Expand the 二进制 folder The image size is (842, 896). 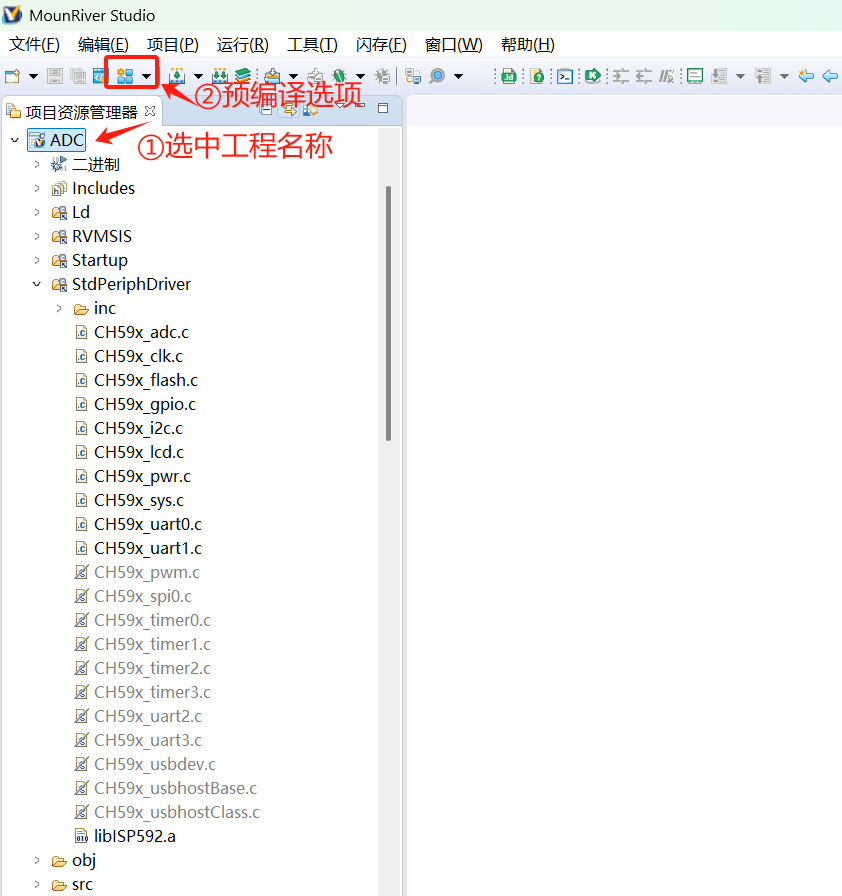pos(37,165)
